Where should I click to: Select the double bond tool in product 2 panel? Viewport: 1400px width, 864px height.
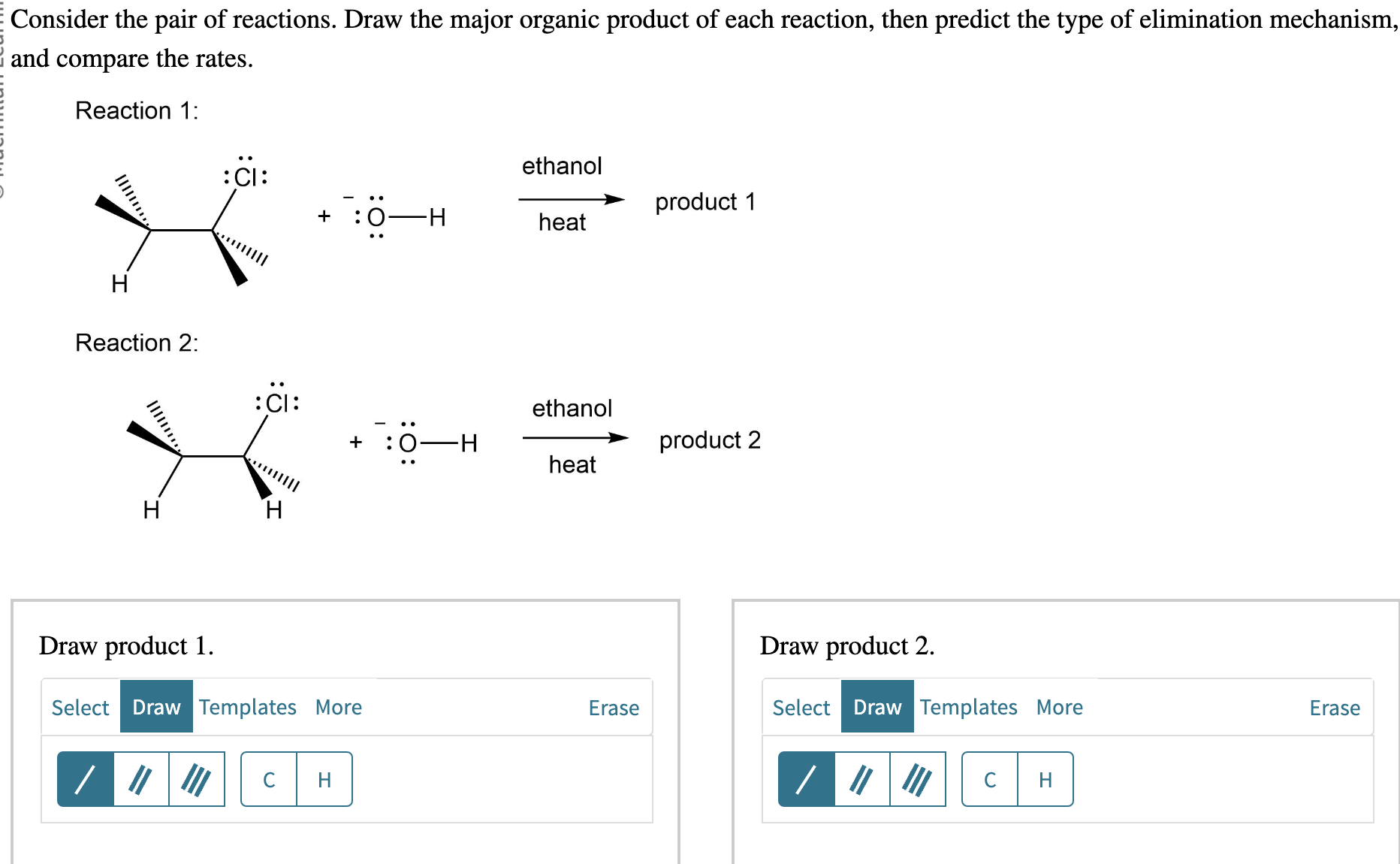[x=862, y=779]
